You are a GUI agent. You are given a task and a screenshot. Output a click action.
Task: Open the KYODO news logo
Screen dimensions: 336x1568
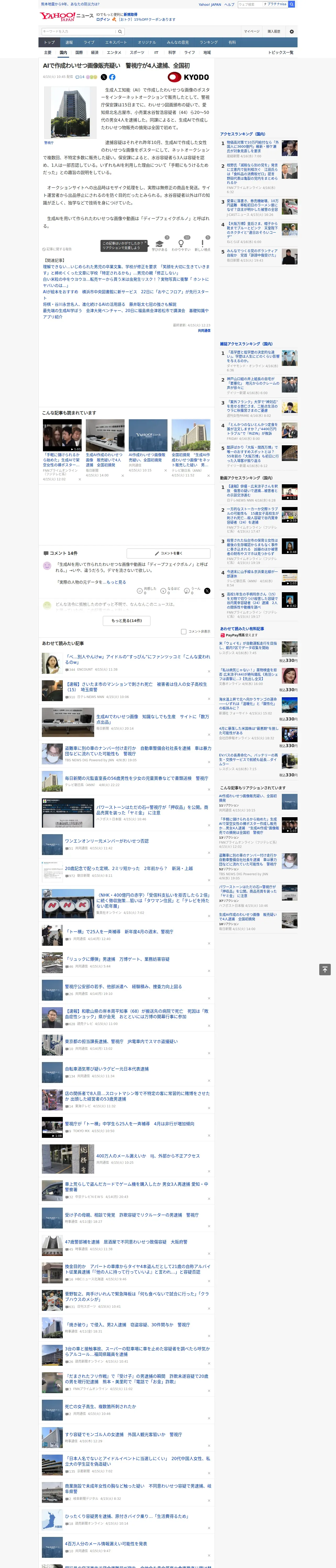[x=188, y=77]
